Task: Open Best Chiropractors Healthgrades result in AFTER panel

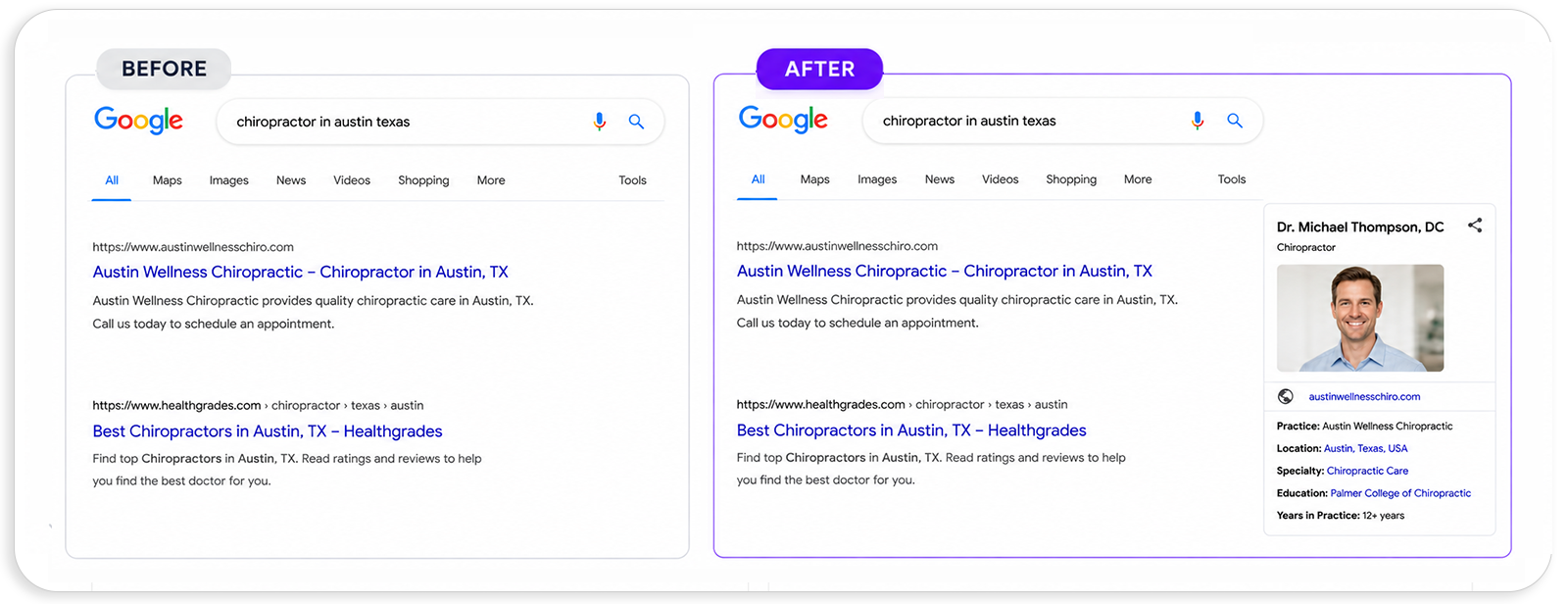Action: click(x=911, y=429)
